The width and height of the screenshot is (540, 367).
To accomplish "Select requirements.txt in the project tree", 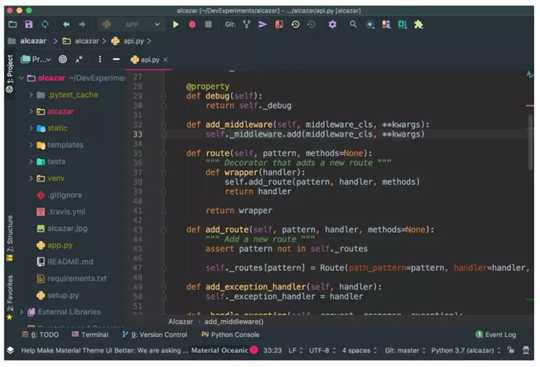I will pos(72,278).
